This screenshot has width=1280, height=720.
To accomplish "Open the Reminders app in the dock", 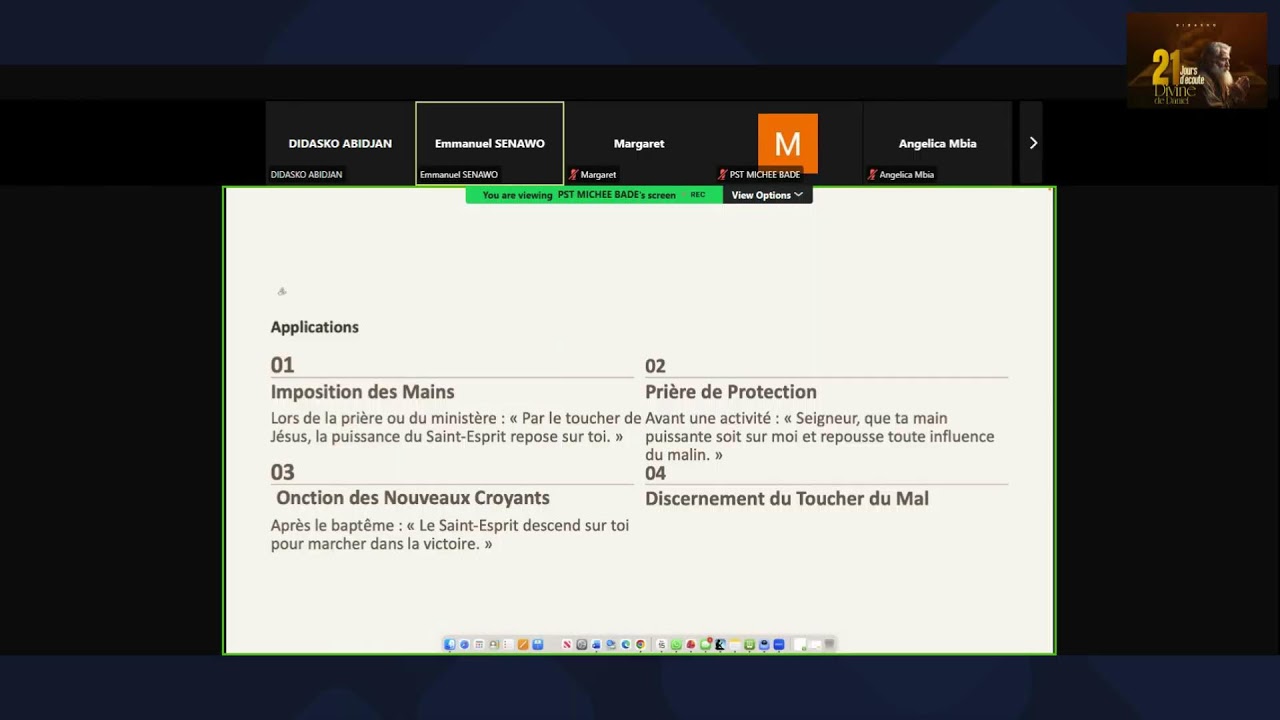I will tap(508, 645).
